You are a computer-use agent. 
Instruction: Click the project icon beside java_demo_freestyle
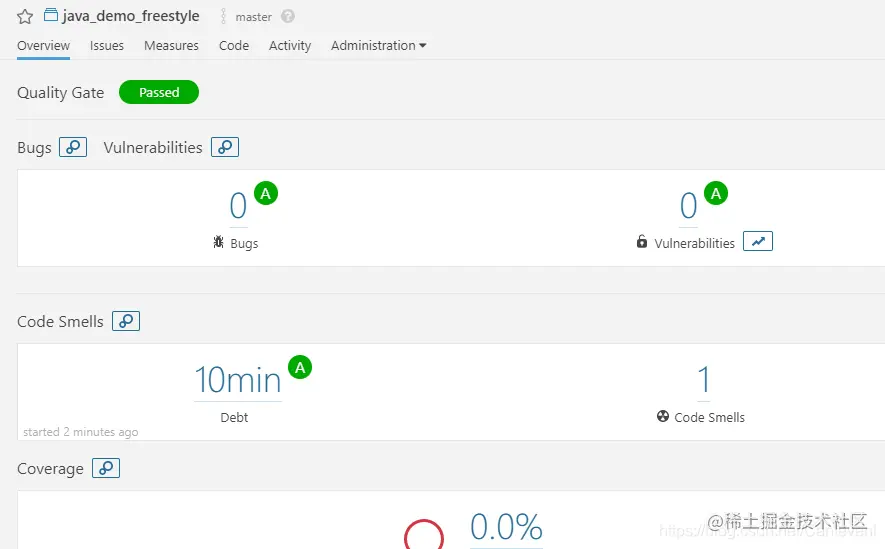click(x=51, y=15)
